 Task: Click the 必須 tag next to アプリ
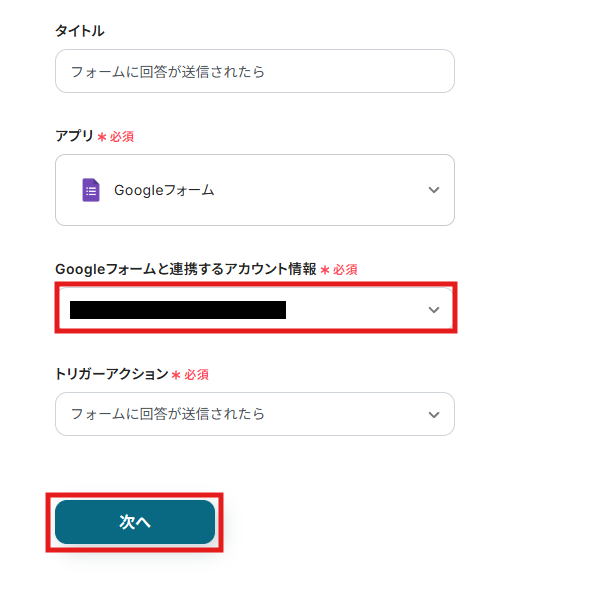coord(122,136)
